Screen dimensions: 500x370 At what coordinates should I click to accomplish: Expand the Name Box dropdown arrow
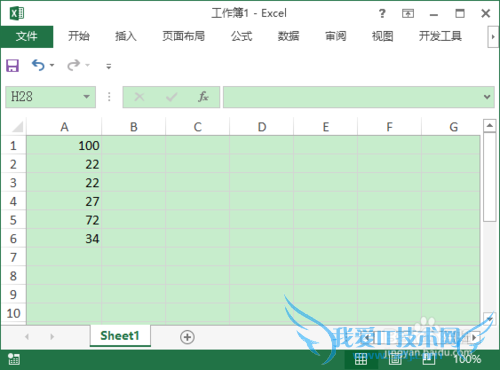point(87,97)
